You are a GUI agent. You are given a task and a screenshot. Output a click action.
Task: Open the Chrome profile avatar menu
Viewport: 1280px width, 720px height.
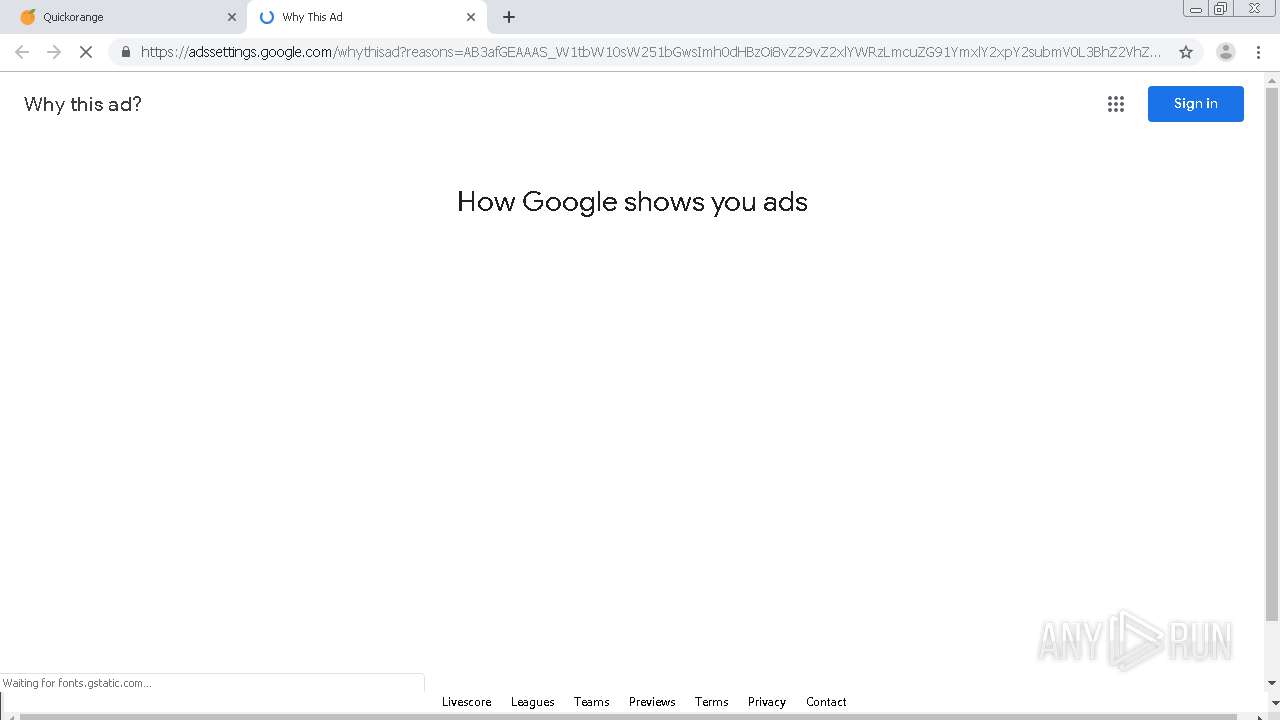click(1226, 52)
